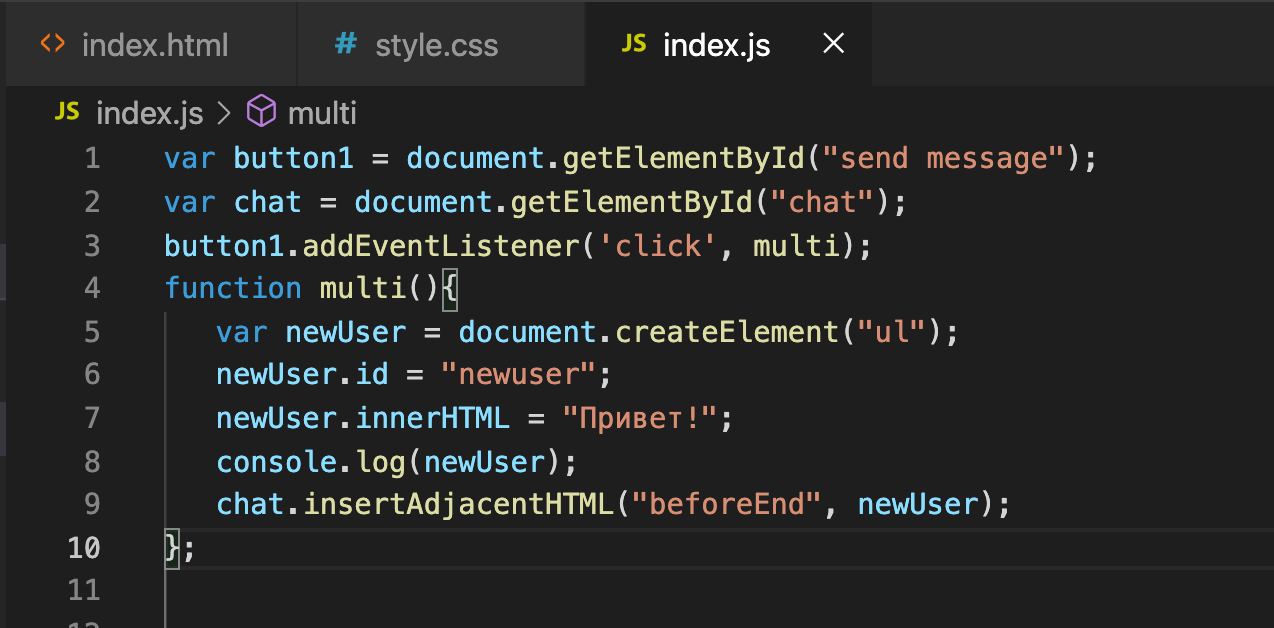Click the multi function cube icon in breadcrumbs
Viewport: 1274px width, 628px height.
(261, 112)
